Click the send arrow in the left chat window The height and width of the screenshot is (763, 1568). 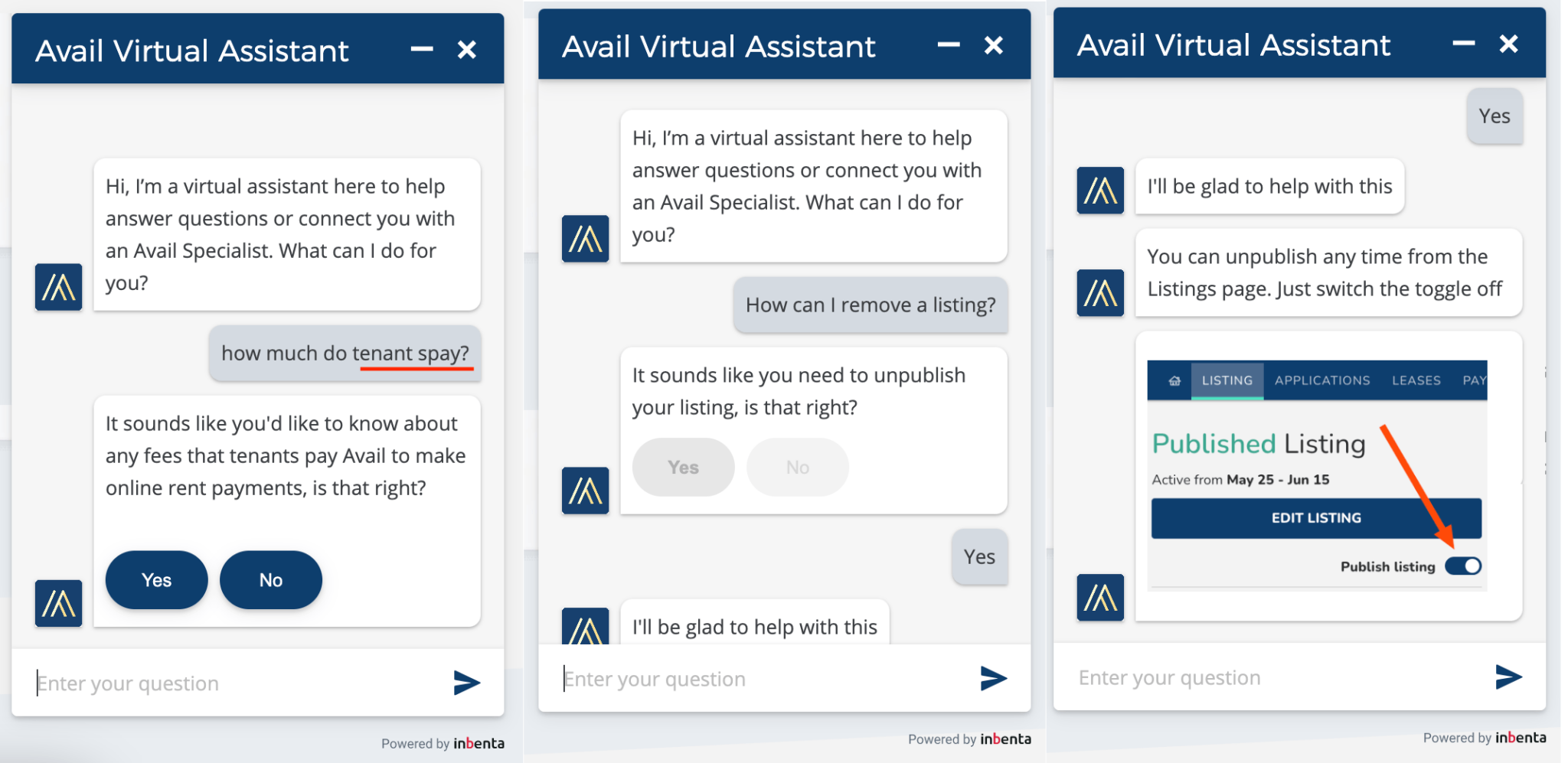click(x=467, y=683)
